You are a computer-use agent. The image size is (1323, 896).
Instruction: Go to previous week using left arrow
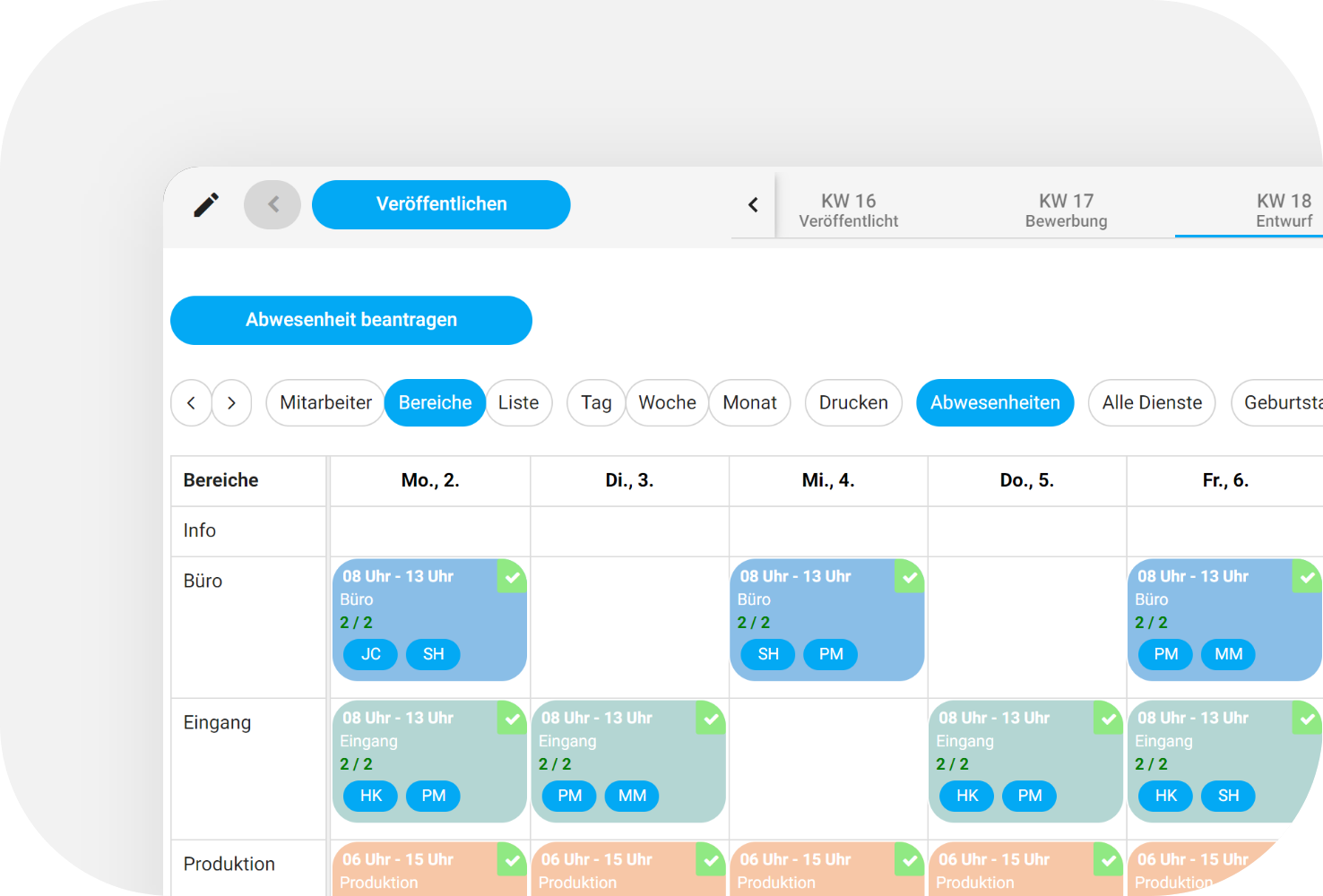191,403
